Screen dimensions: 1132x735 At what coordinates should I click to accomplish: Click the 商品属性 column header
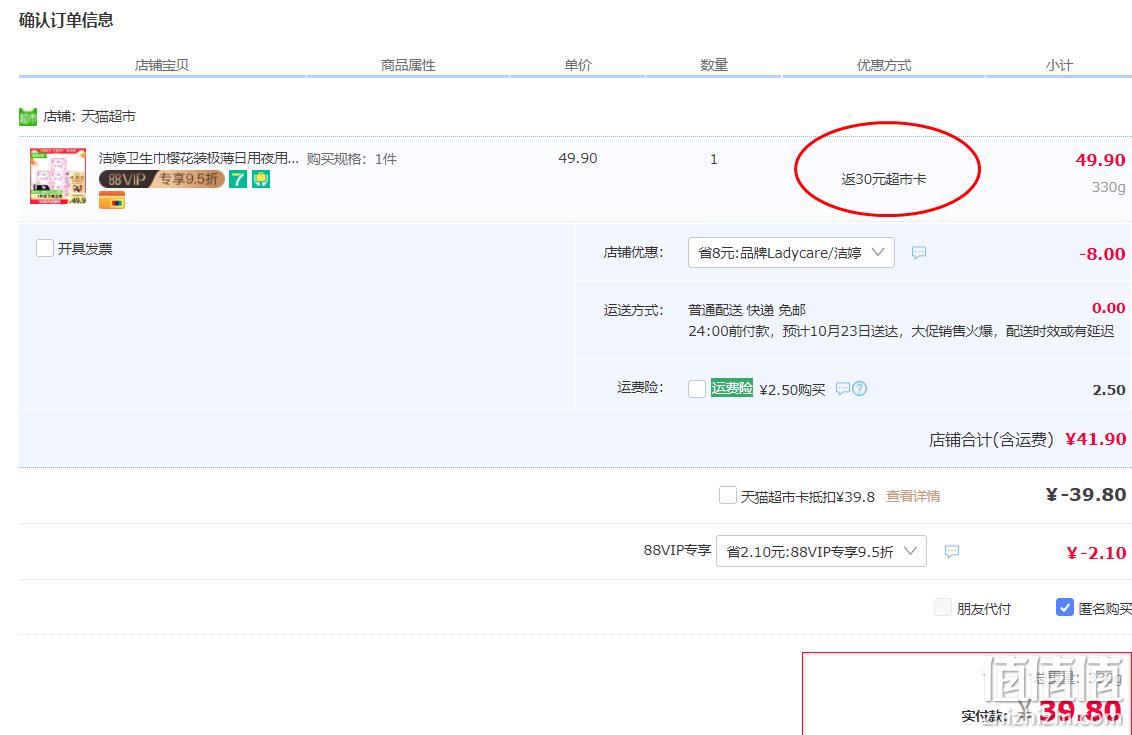(408, 65)
